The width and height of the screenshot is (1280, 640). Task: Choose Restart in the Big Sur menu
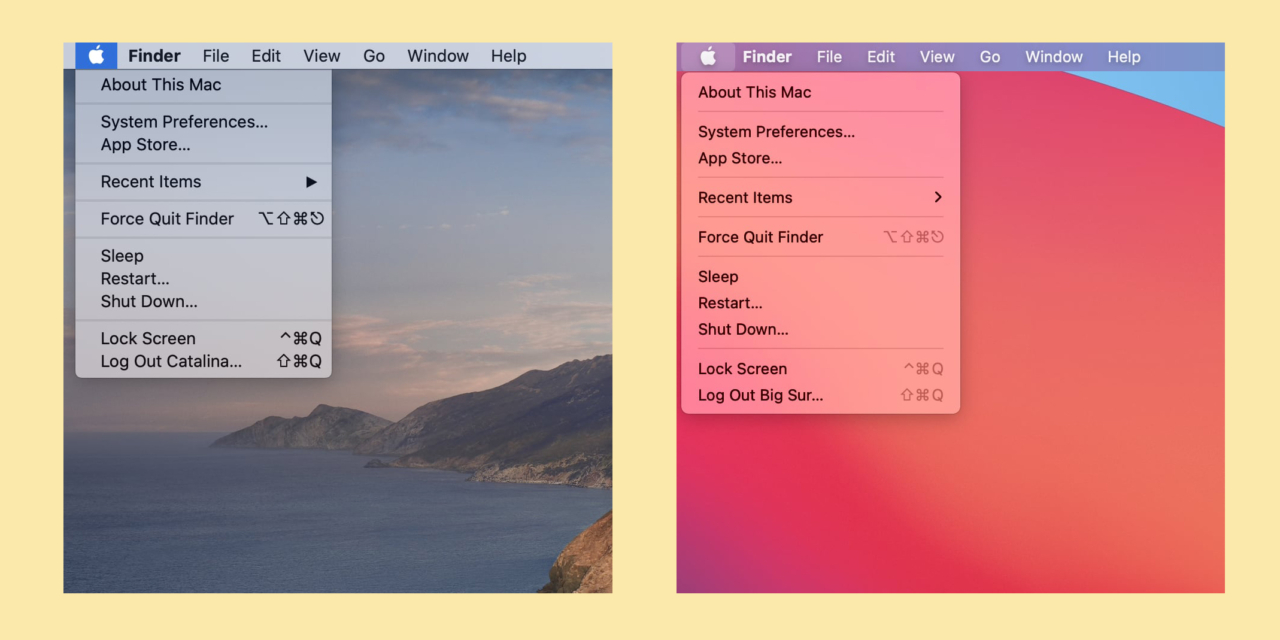tap(730, 303)
